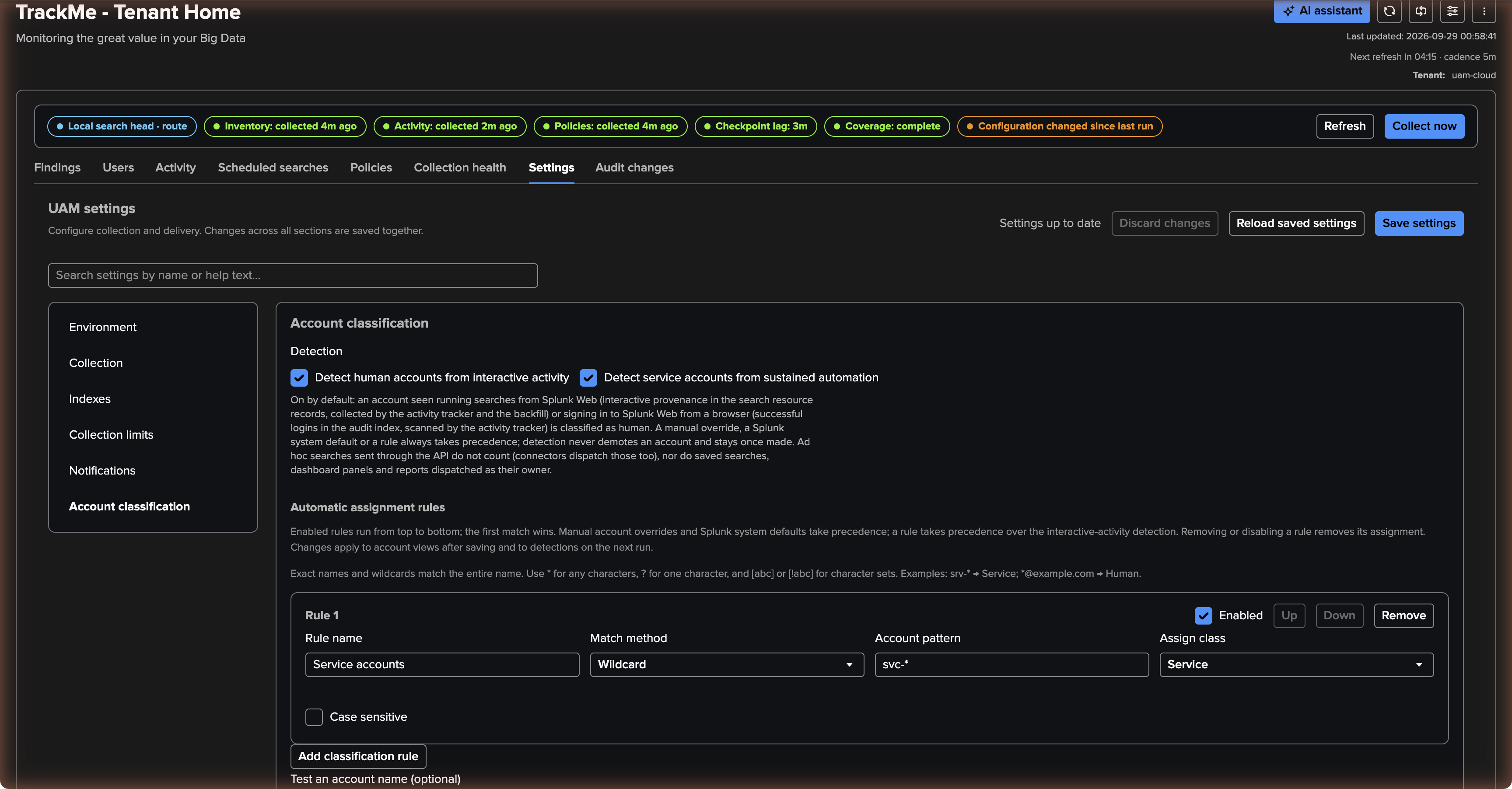Click the Rule 1 title label
This screenshot has width=1512, height=789.
point(322,615)
